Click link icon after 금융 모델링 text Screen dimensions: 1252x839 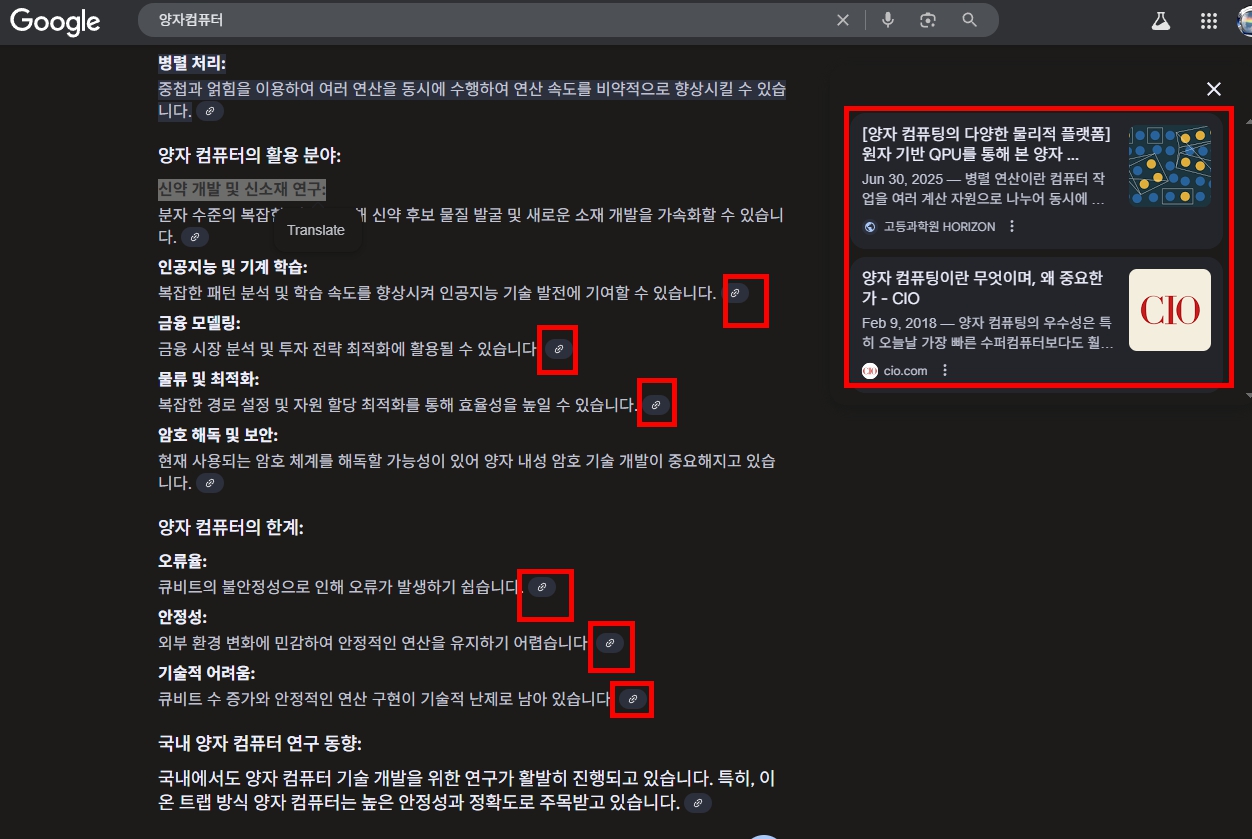pyautogui.click(x=559, y=349)
